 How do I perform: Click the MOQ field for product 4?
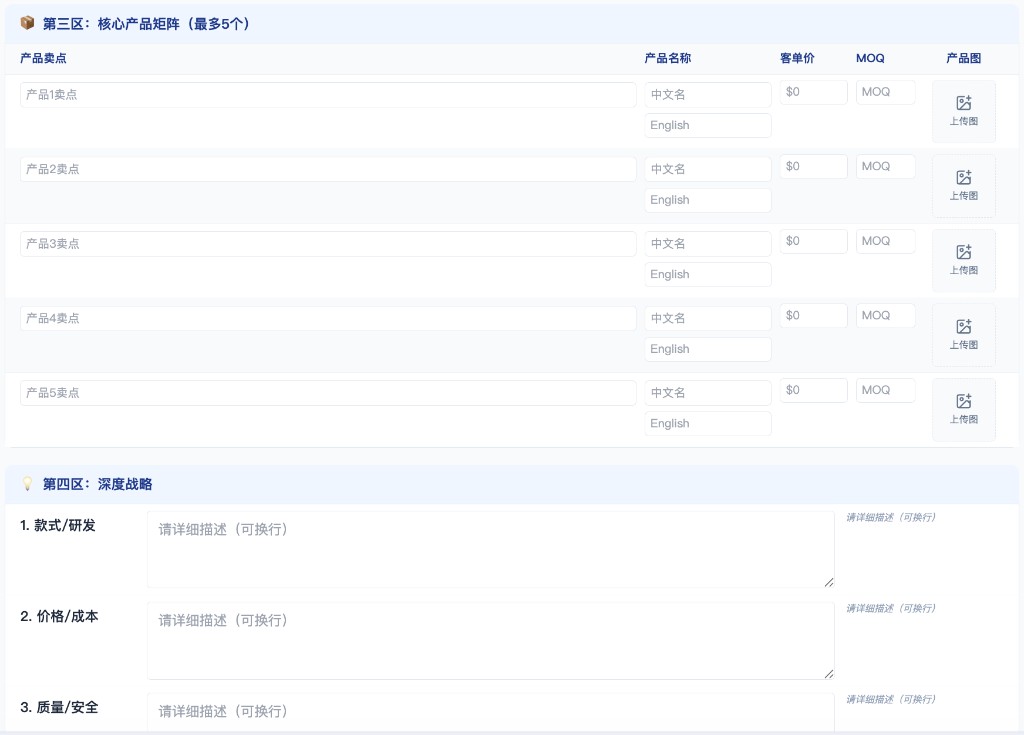coord(886,316)
